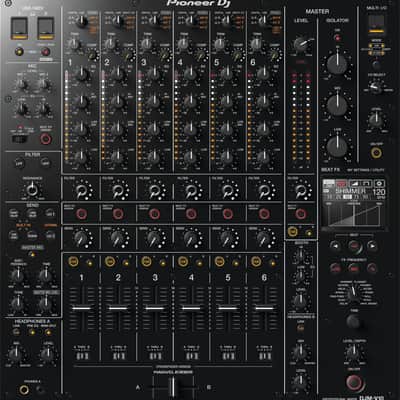This screenshot has width=400, height=400.
Task: Click Beat FX effect type selector knob
Action: [x=353, y=294]
